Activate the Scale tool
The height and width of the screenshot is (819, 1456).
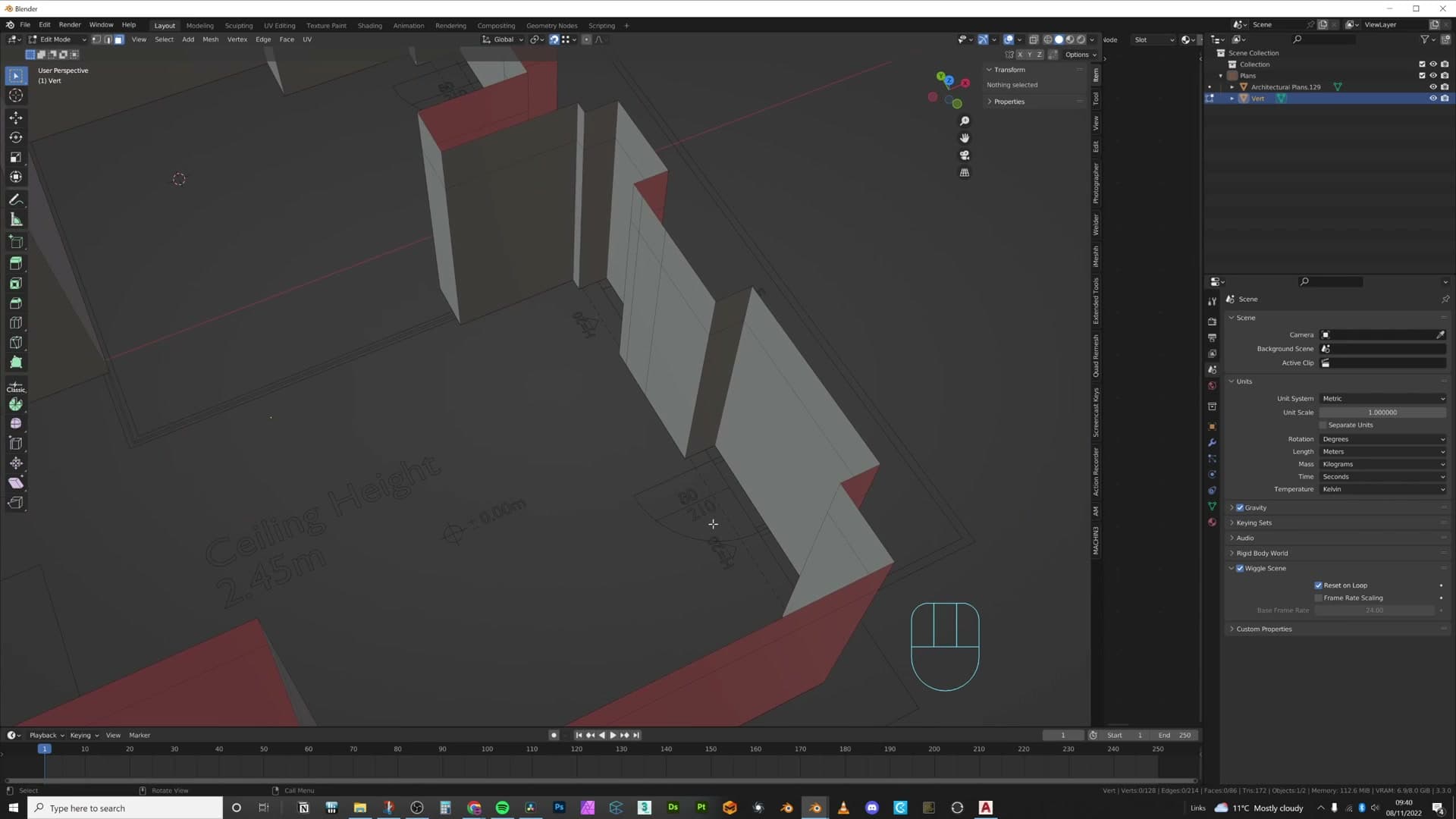[16, 157]
